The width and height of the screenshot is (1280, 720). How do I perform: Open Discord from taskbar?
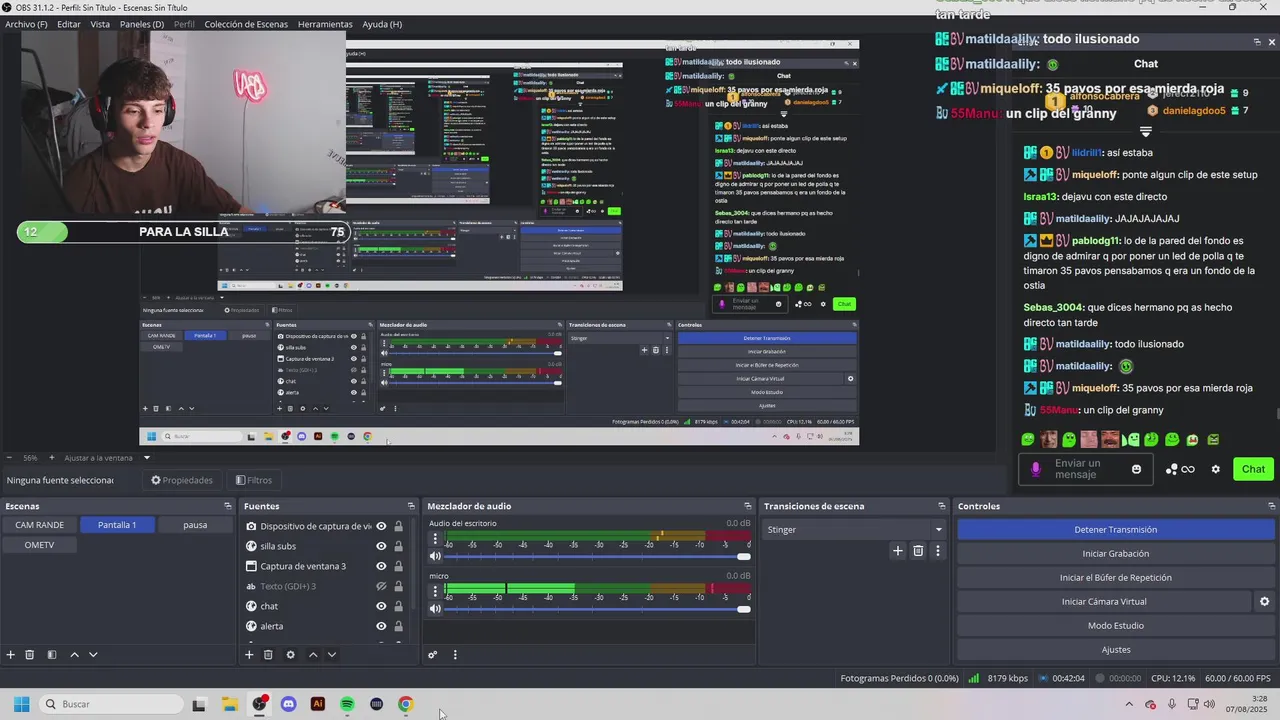point(289,704)
